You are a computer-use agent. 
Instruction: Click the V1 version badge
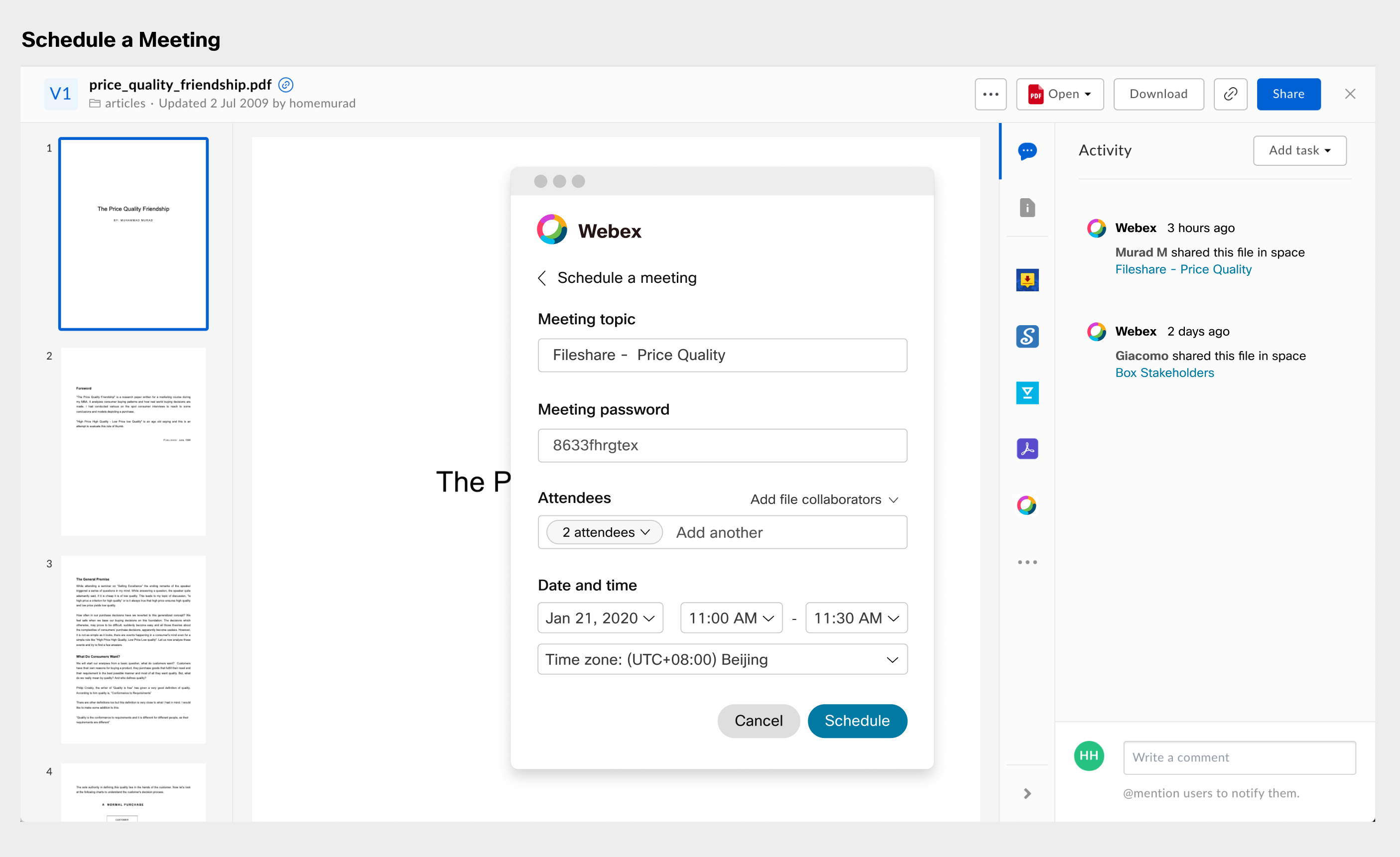pos(61,94)
